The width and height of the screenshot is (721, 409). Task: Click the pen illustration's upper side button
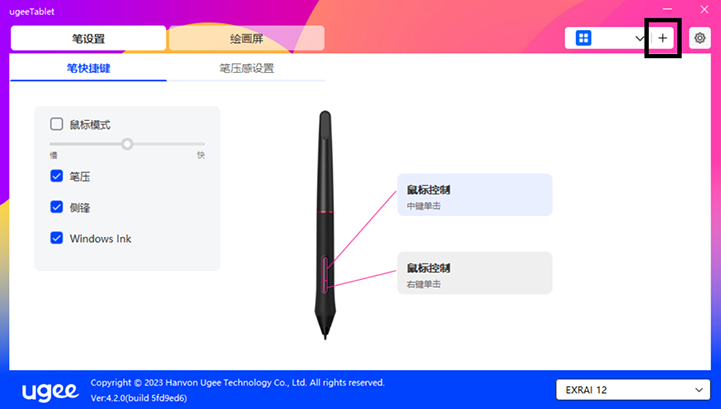[x=326, y=267]
